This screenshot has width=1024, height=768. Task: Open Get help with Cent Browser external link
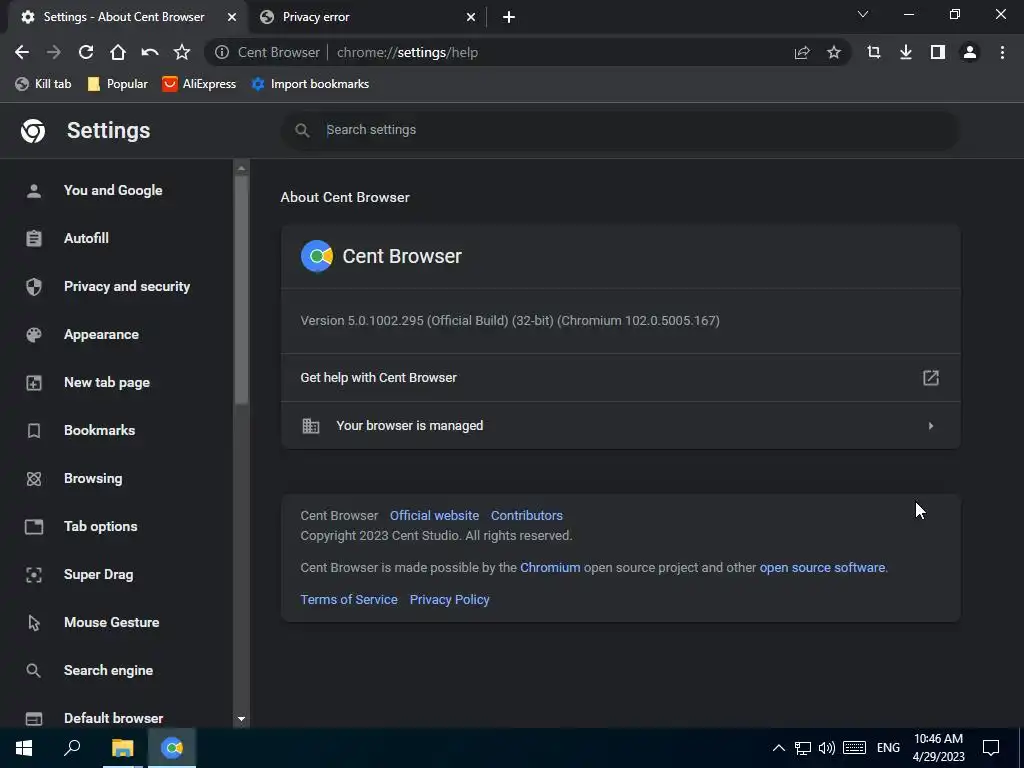pos(931,377)
